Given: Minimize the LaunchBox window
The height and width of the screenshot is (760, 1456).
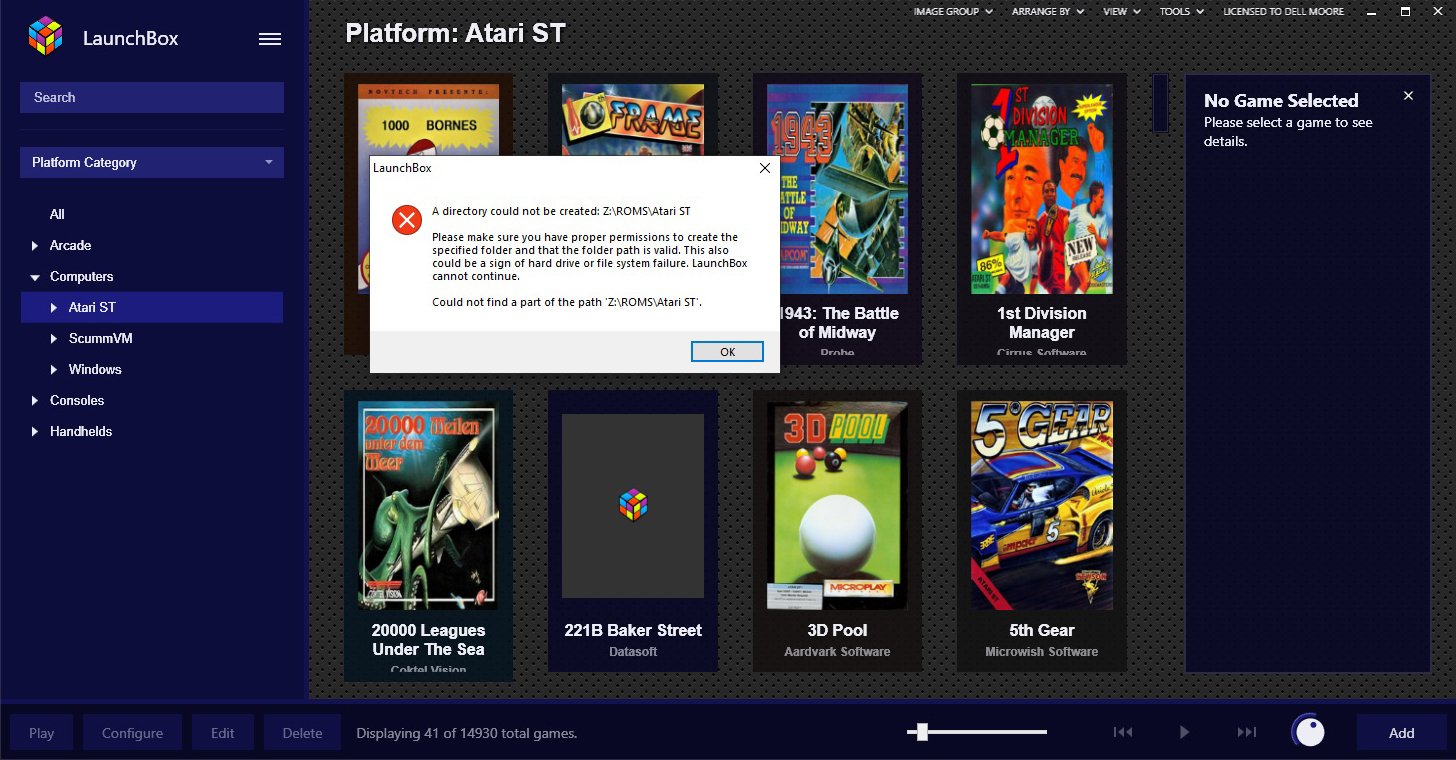Looking at the screenshot, I should (x=1372, y=11).
